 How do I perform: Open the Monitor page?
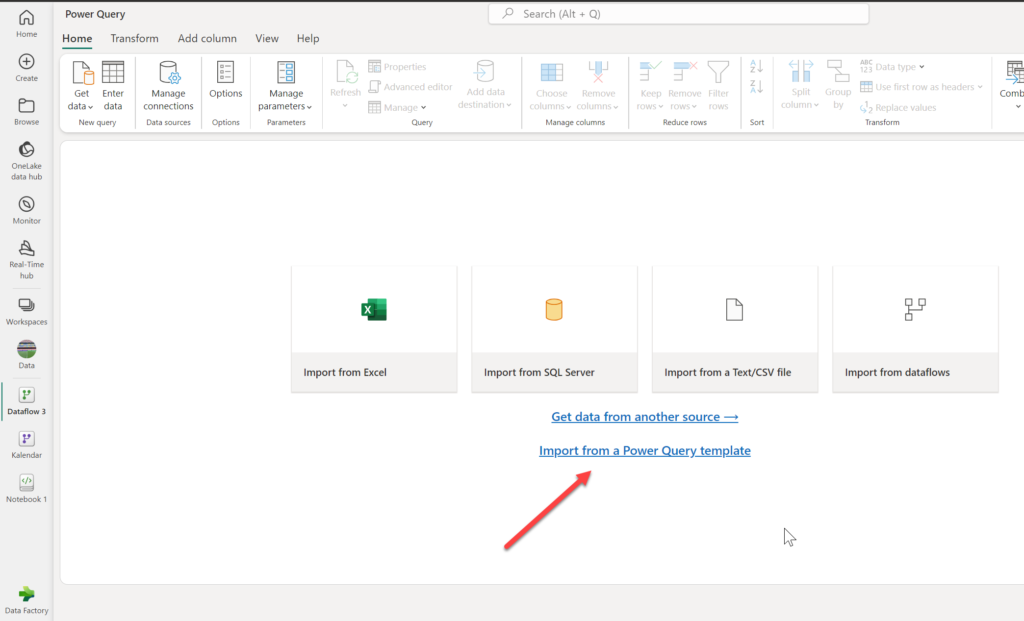point(26,210)
